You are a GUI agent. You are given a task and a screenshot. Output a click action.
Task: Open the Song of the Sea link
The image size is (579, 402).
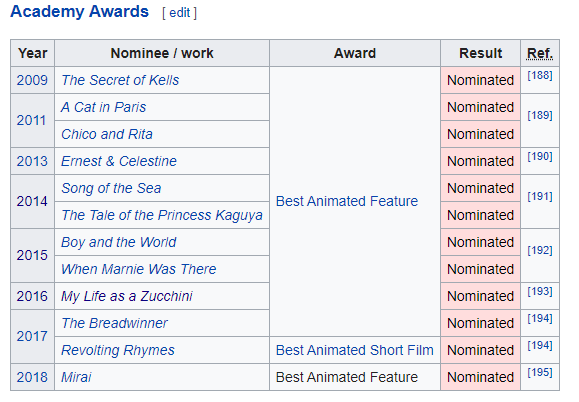coord(111,188)
